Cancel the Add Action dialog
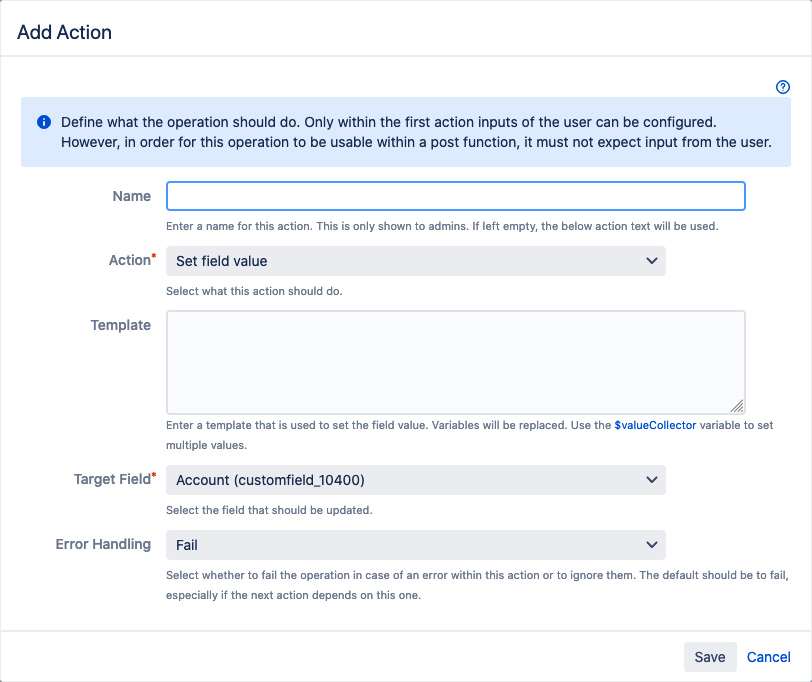The image size is (812, 682). pos(768,657)
